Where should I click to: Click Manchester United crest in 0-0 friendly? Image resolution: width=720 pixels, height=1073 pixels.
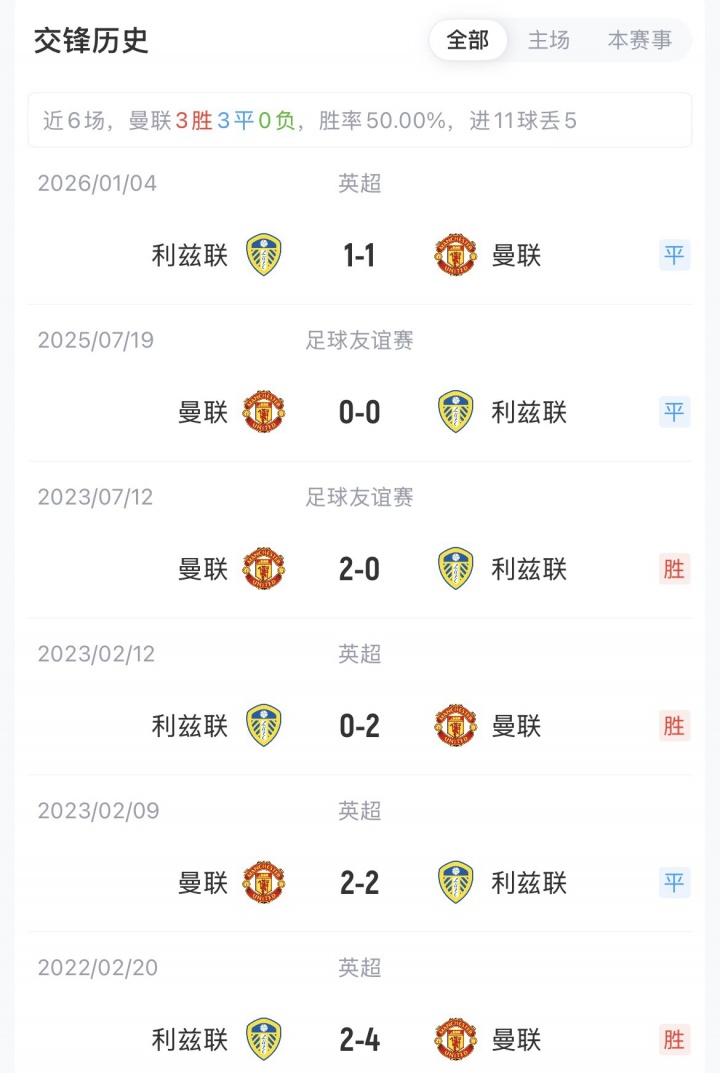[x=264, y=412]
